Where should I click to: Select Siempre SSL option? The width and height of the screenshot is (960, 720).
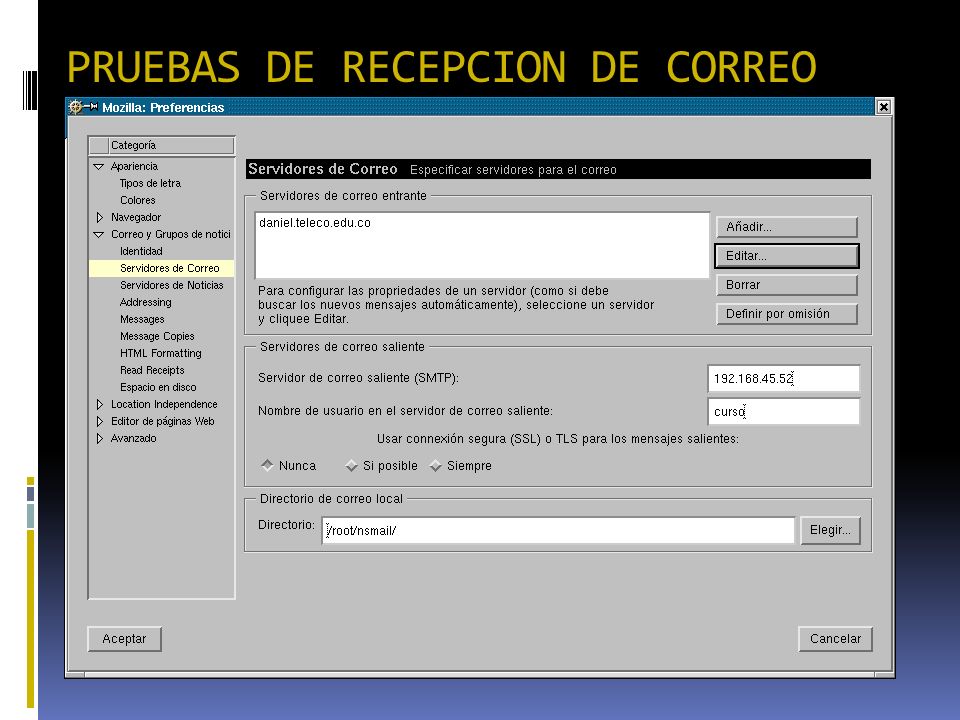pyautogui.click(x=435, y=466)
